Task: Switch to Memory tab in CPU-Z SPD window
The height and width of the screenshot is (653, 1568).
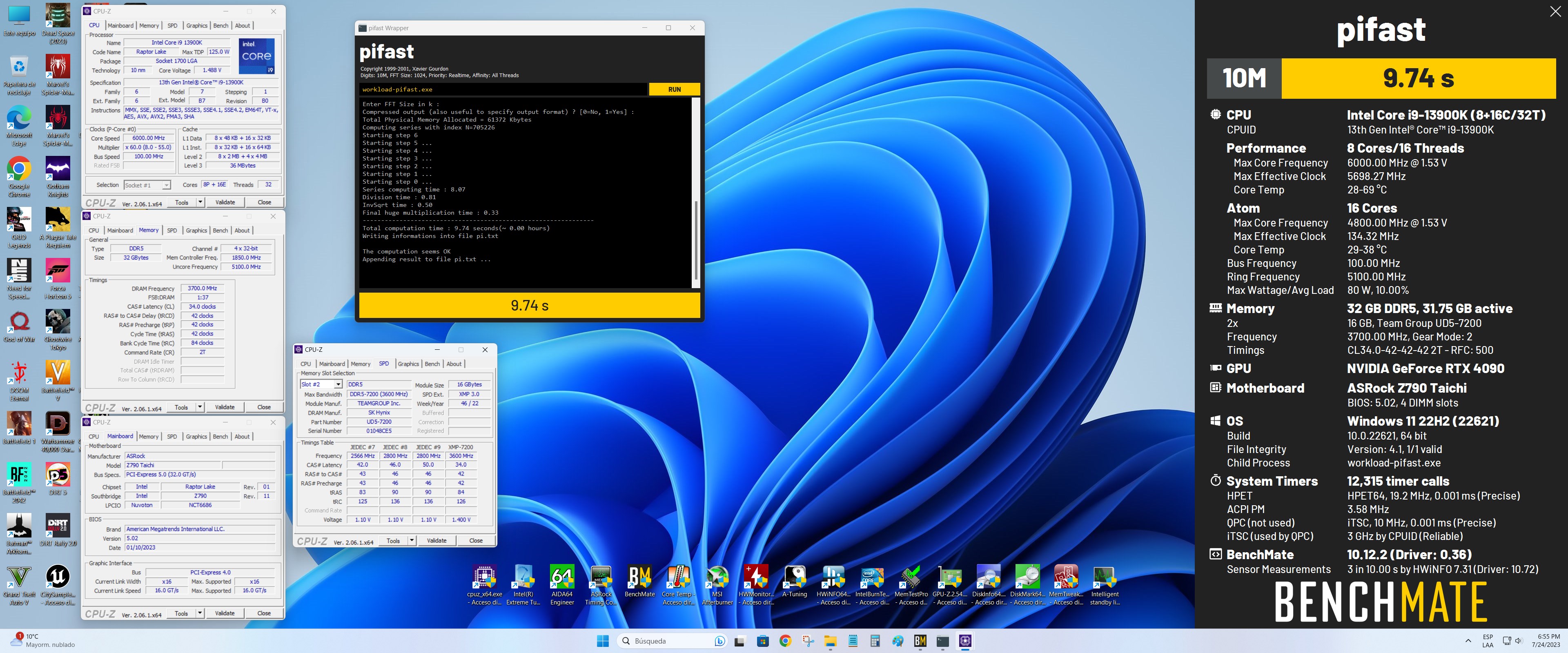Action: (x=360, y=364)
